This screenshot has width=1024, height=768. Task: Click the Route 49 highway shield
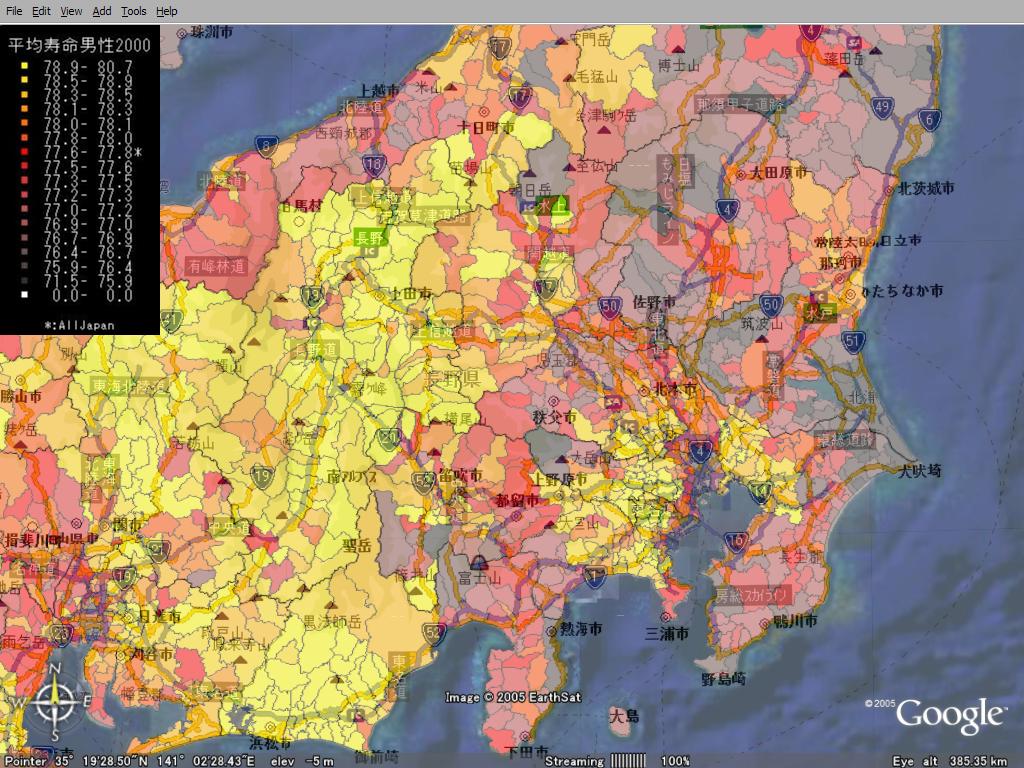881,107
